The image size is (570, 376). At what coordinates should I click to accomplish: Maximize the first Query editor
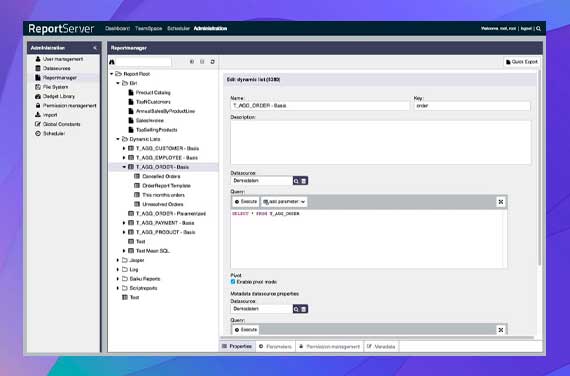click(501, 202)
